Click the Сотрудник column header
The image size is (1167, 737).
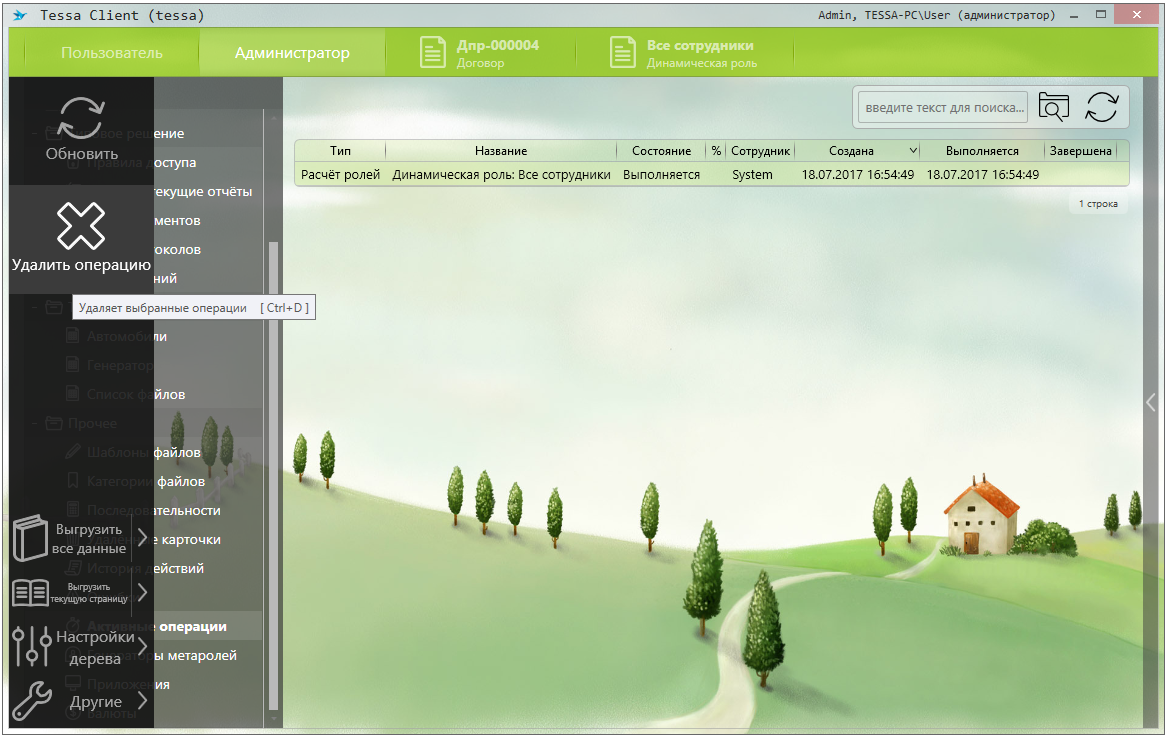(761, 150)
